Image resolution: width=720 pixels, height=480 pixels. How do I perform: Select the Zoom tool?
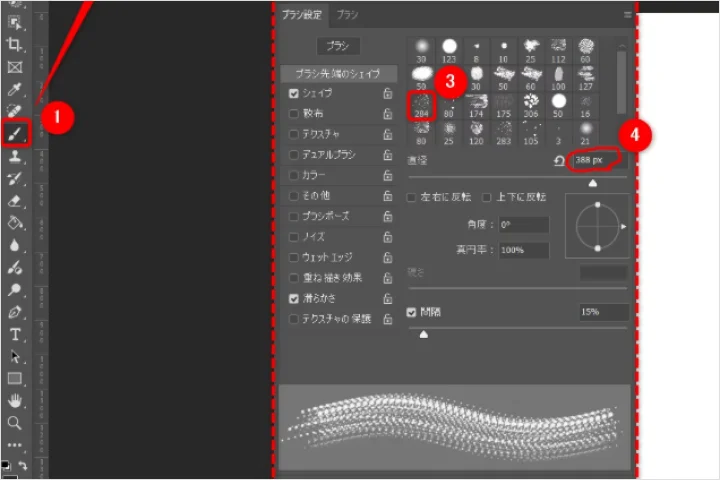(x=15, y=423)
